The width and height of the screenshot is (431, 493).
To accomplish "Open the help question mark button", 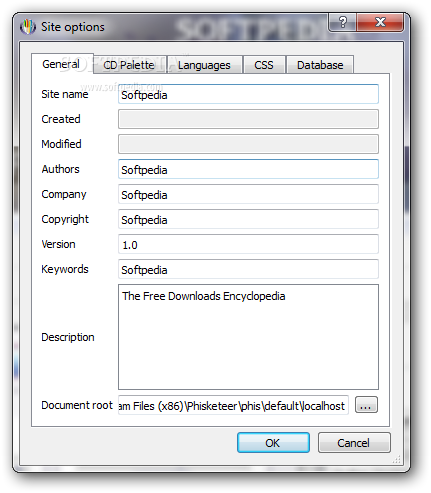I will (342, 22).
